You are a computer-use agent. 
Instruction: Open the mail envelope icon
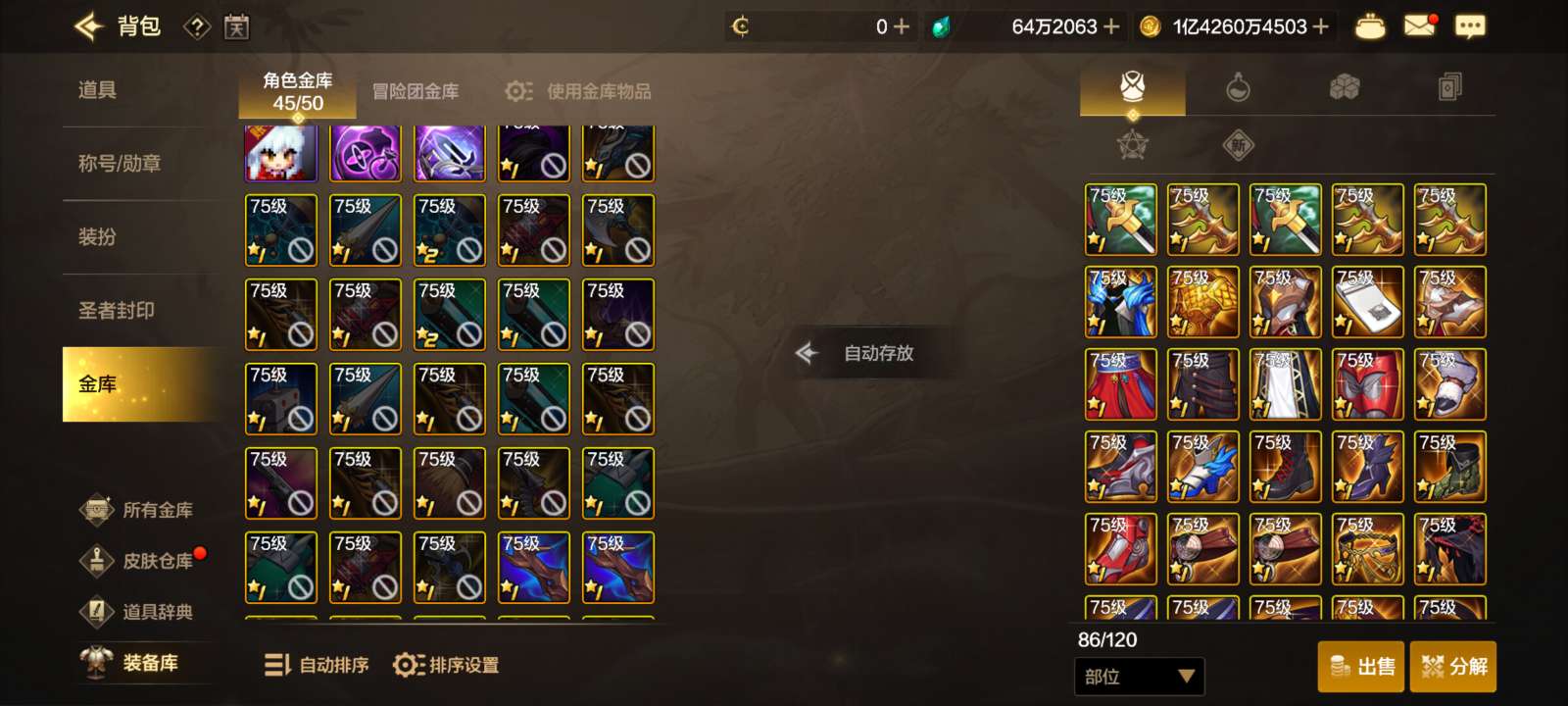pos(1419,25)
